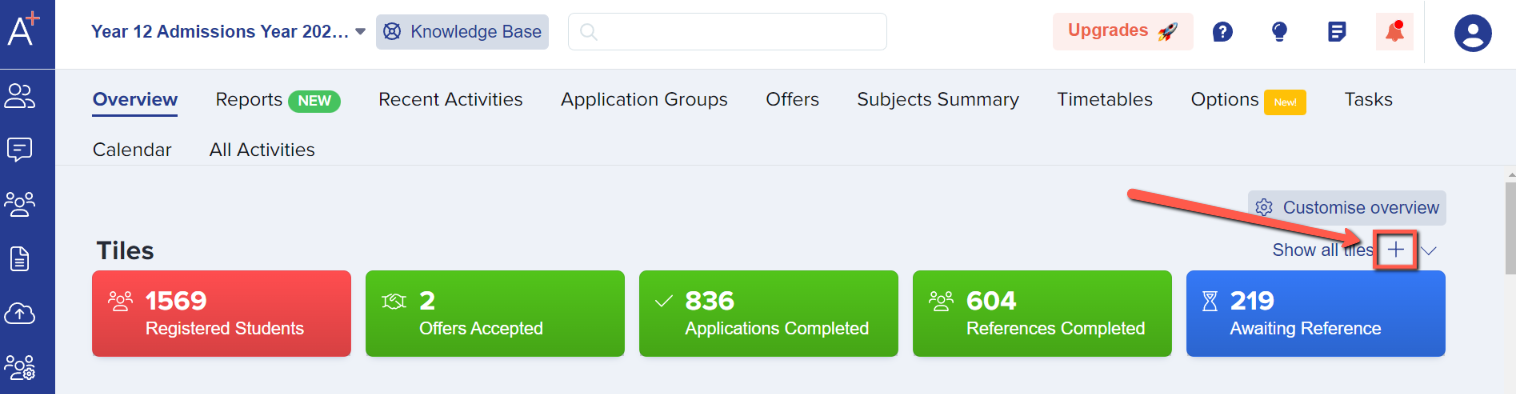Collapse tiles with the chevron arrow
The image size is (1516, 394).
[x=1429, y=250]
